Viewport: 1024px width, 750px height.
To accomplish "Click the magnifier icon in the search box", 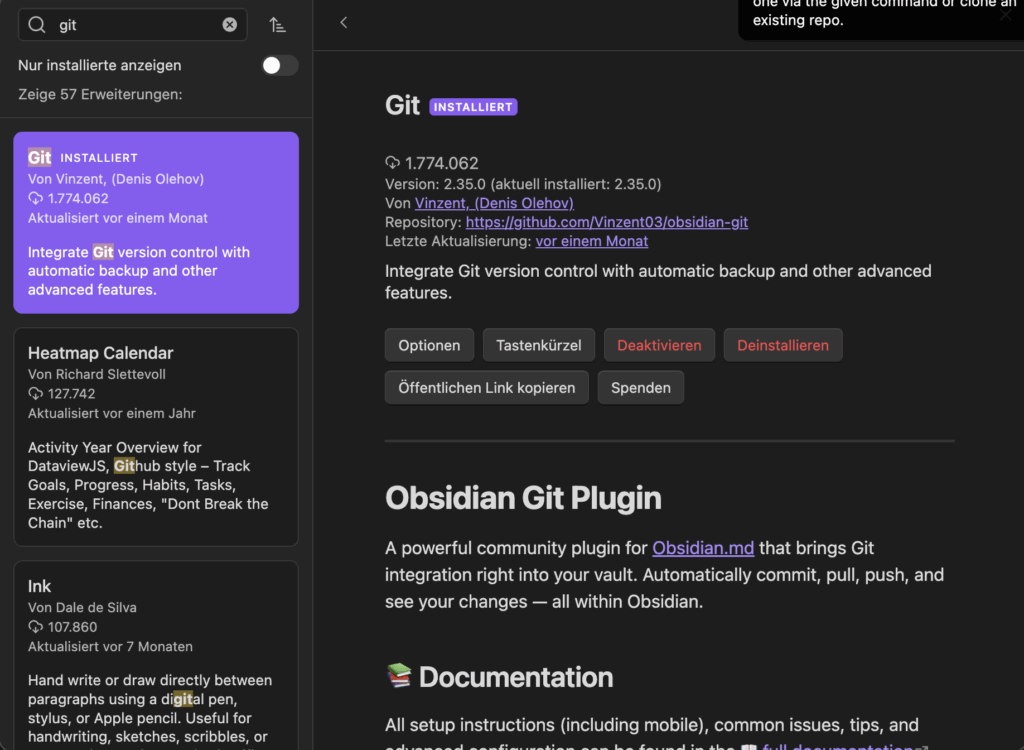I will [37, 25].
